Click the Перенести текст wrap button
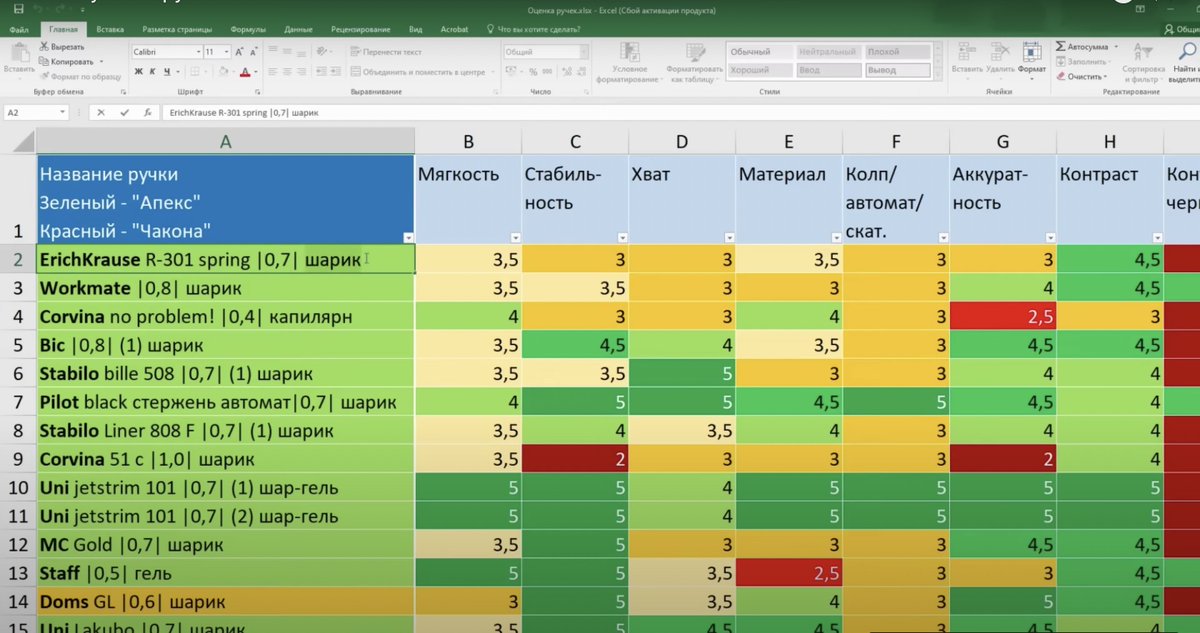The image size is (1200, 633). point(386,51)
